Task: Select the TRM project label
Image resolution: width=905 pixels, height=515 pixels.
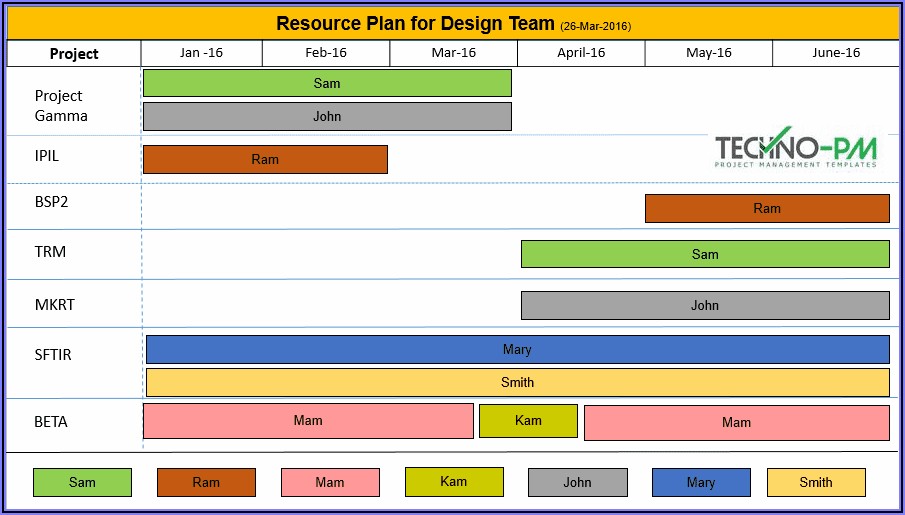Action: tap(51, 252)
